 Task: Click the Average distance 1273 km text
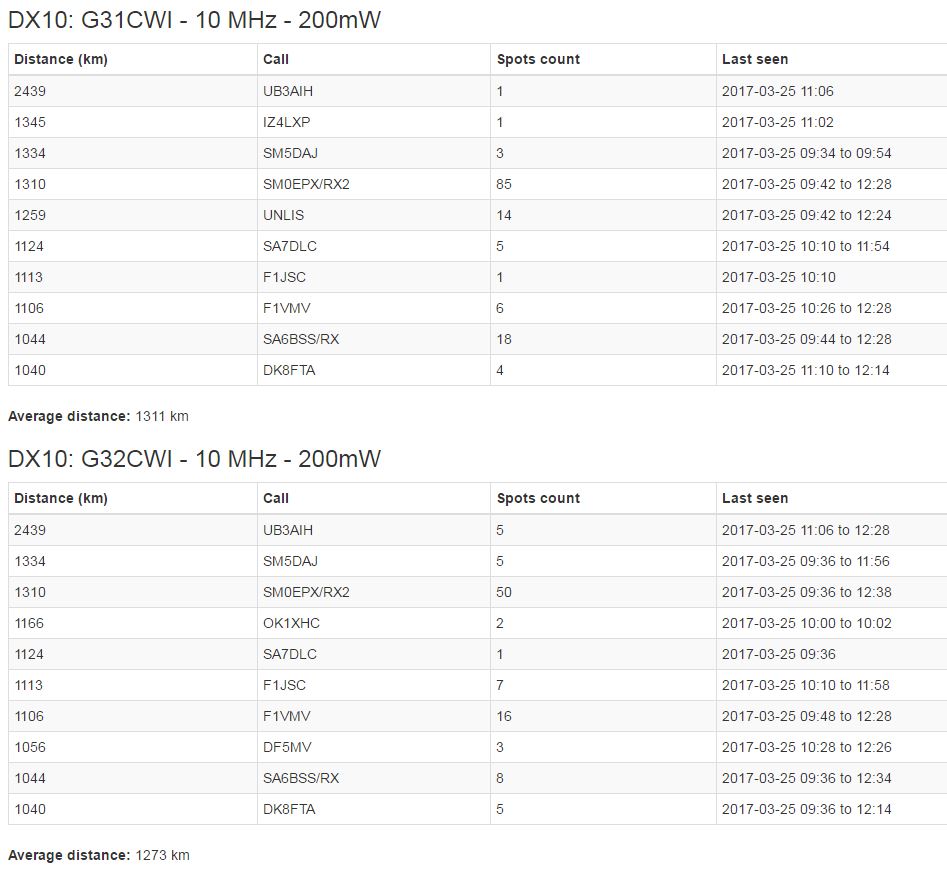click(98, 855)
